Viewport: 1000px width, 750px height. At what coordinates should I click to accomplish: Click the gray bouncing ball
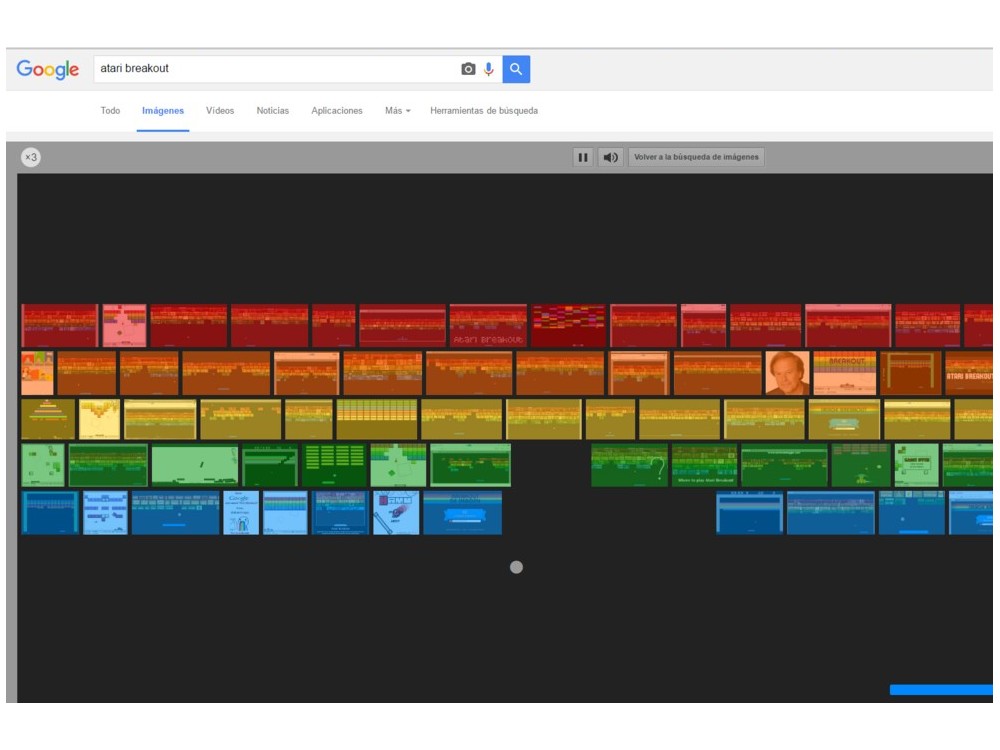517,567
